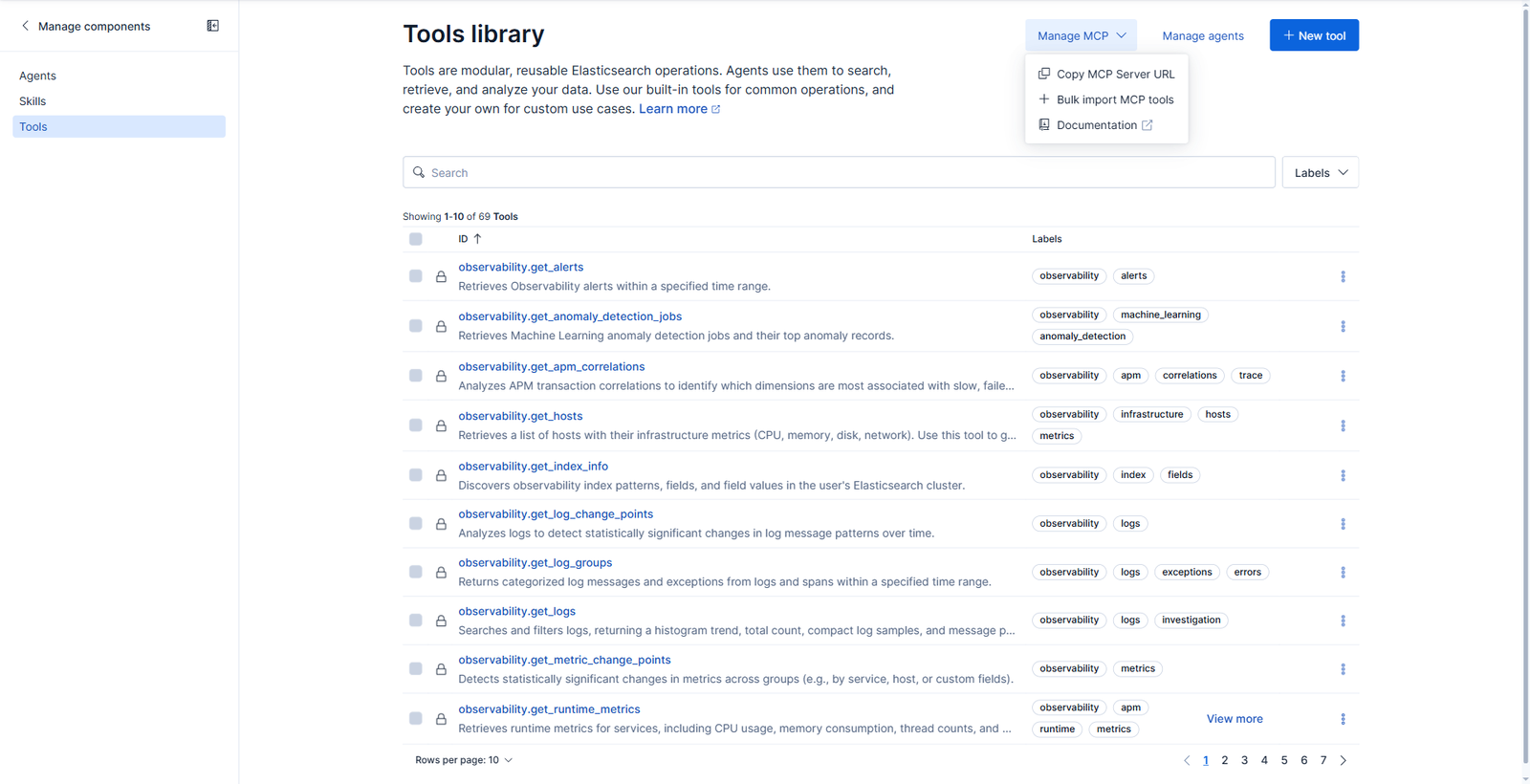Open actions menu for observability.get_metric_change_points row

coord(1343,669)
